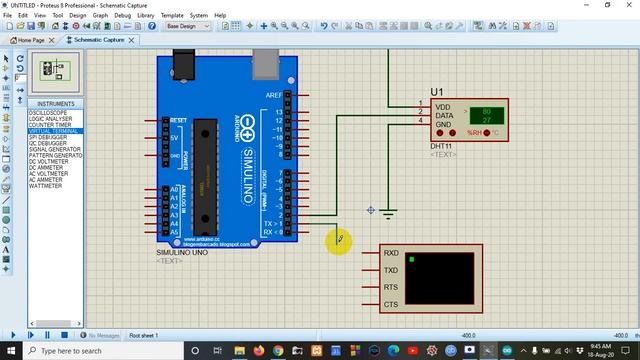
Task: Click the Undo arrow icon
Action: point(324,26)
